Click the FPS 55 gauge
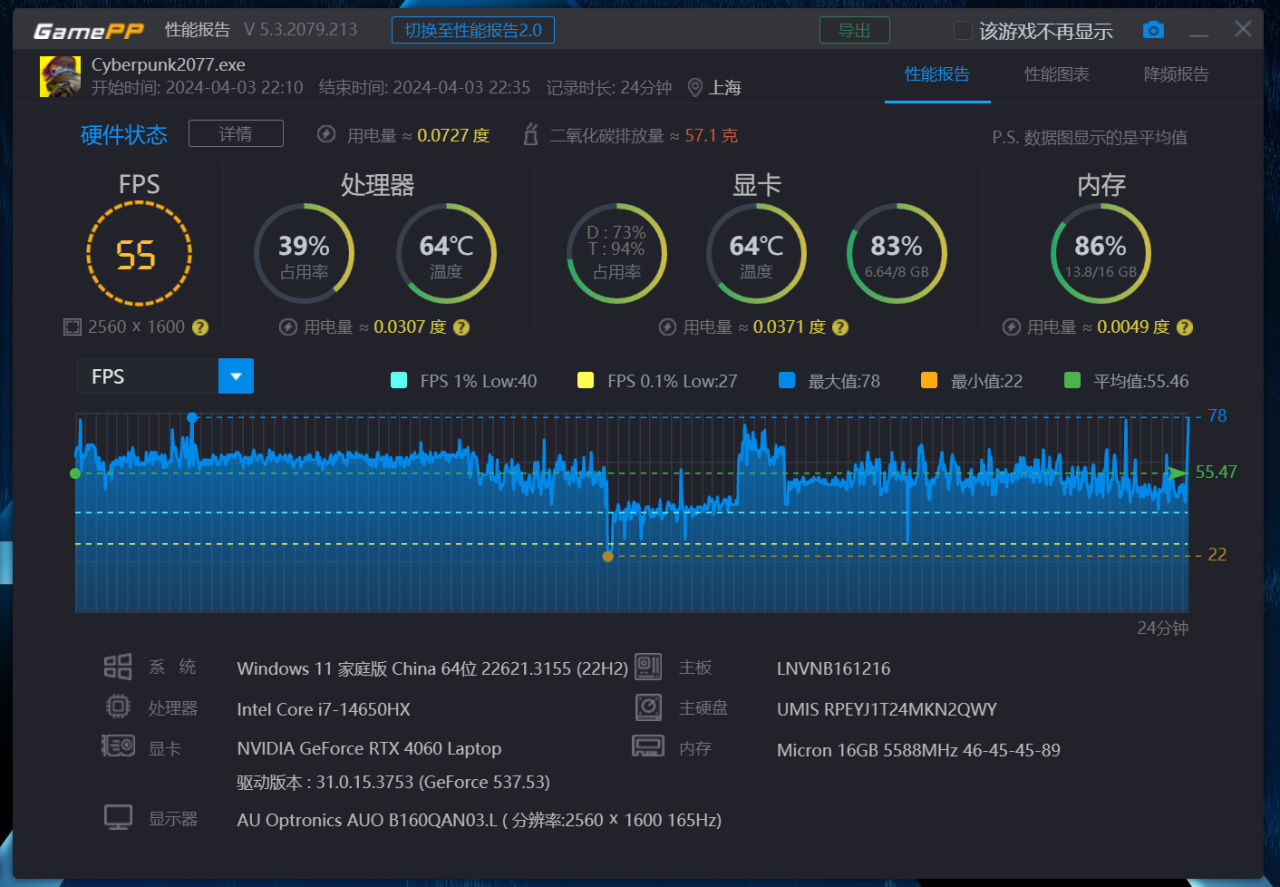 click(139, 254)
